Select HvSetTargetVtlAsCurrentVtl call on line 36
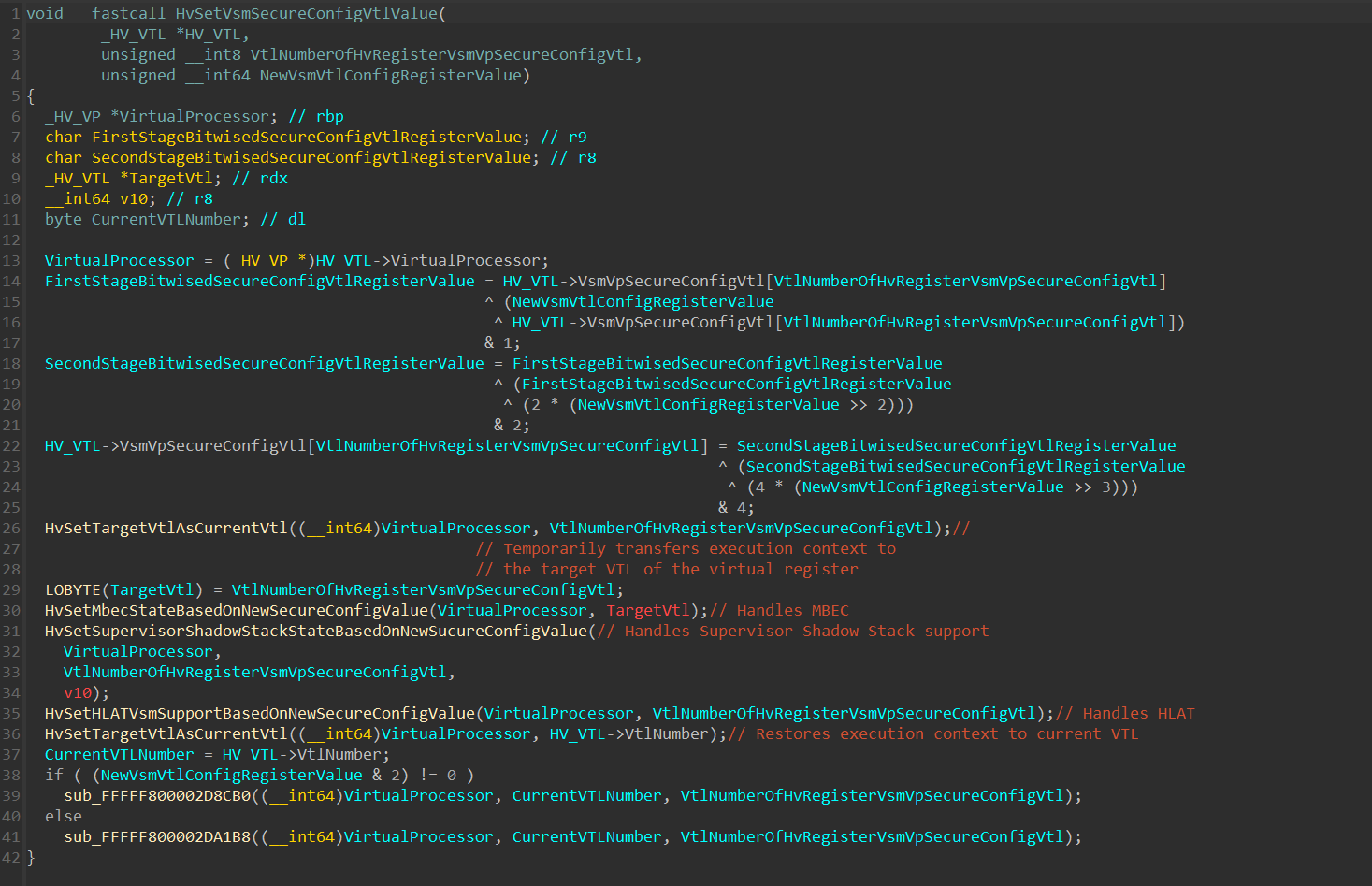Screen dimensions: 1372x886 coord(166,733)
